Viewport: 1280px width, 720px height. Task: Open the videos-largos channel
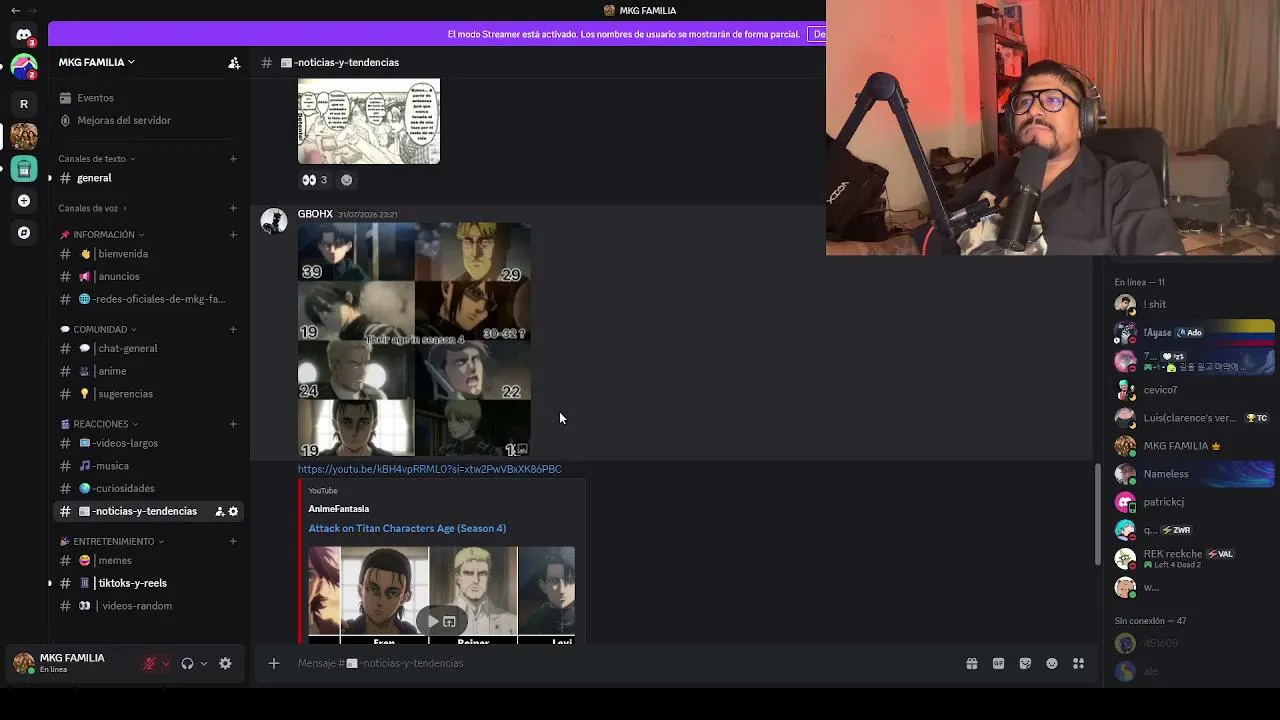pos(149,443)
